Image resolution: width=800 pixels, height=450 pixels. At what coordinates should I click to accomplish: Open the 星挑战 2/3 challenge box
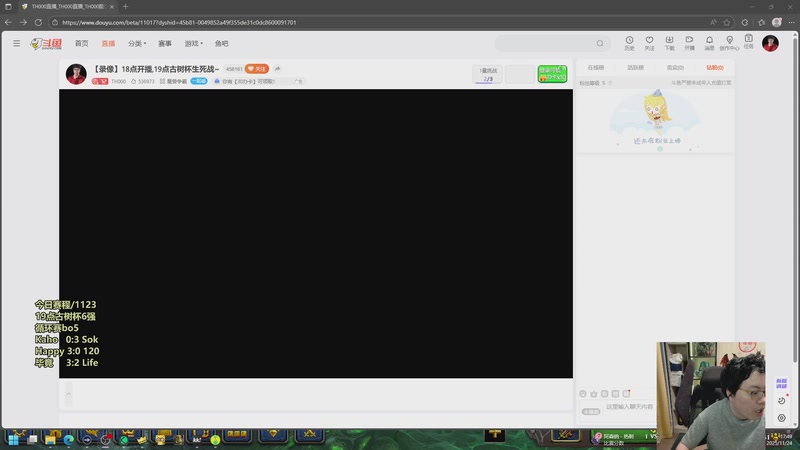(488, 74)
